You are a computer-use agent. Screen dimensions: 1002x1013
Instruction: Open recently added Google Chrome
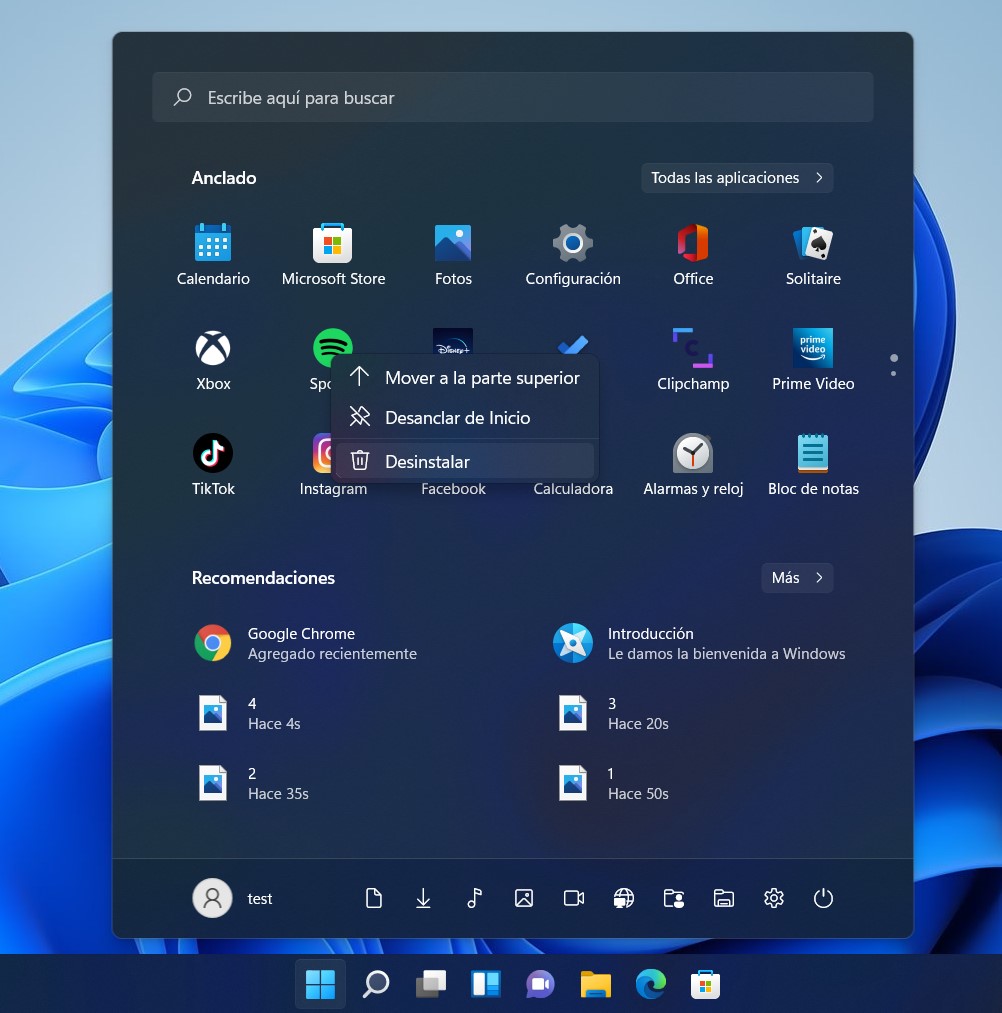click(x=305, y=643)
